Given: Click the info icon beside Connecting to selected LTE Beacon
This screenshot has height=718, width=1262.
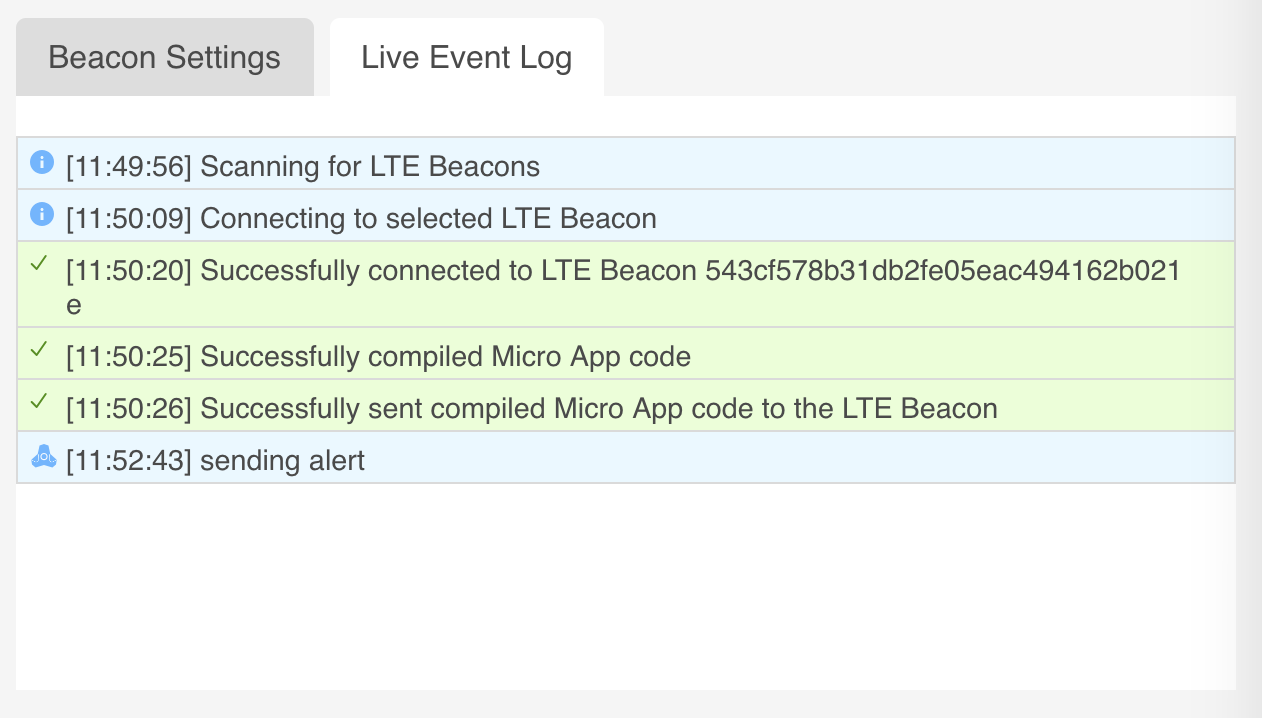Looking at the screenshot, I should tap(41, 213).
